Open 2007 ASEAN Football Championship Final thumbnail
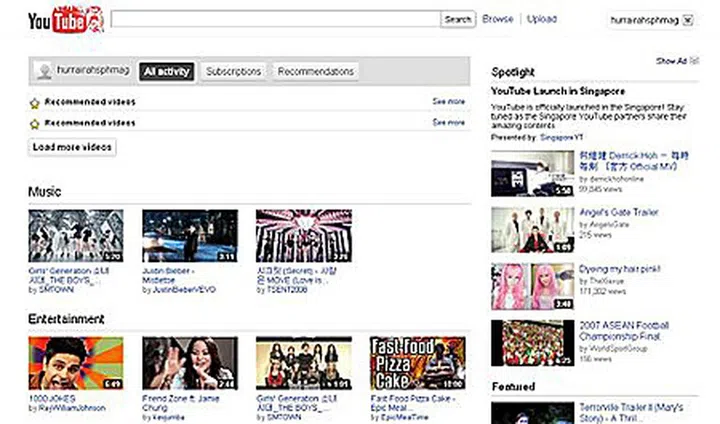This screenshot has height=424, width=720. tap(533, 343)
